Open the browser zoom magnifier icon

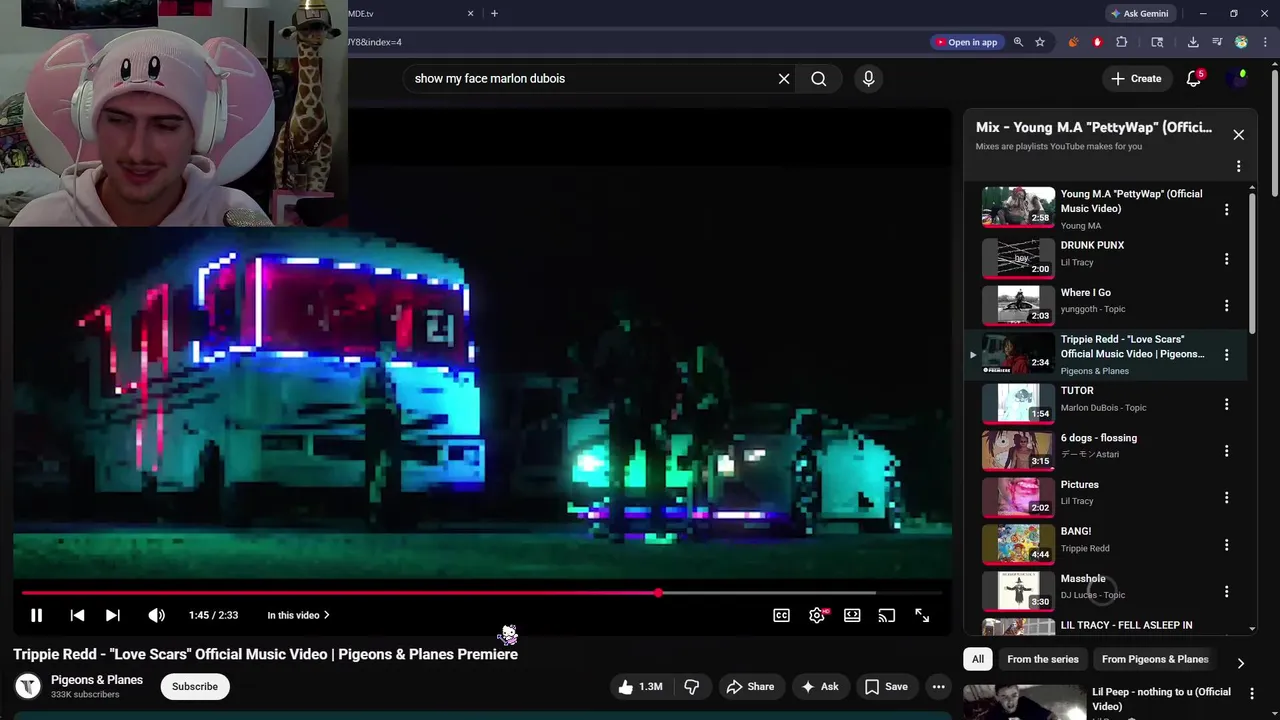coord(1018,42)
